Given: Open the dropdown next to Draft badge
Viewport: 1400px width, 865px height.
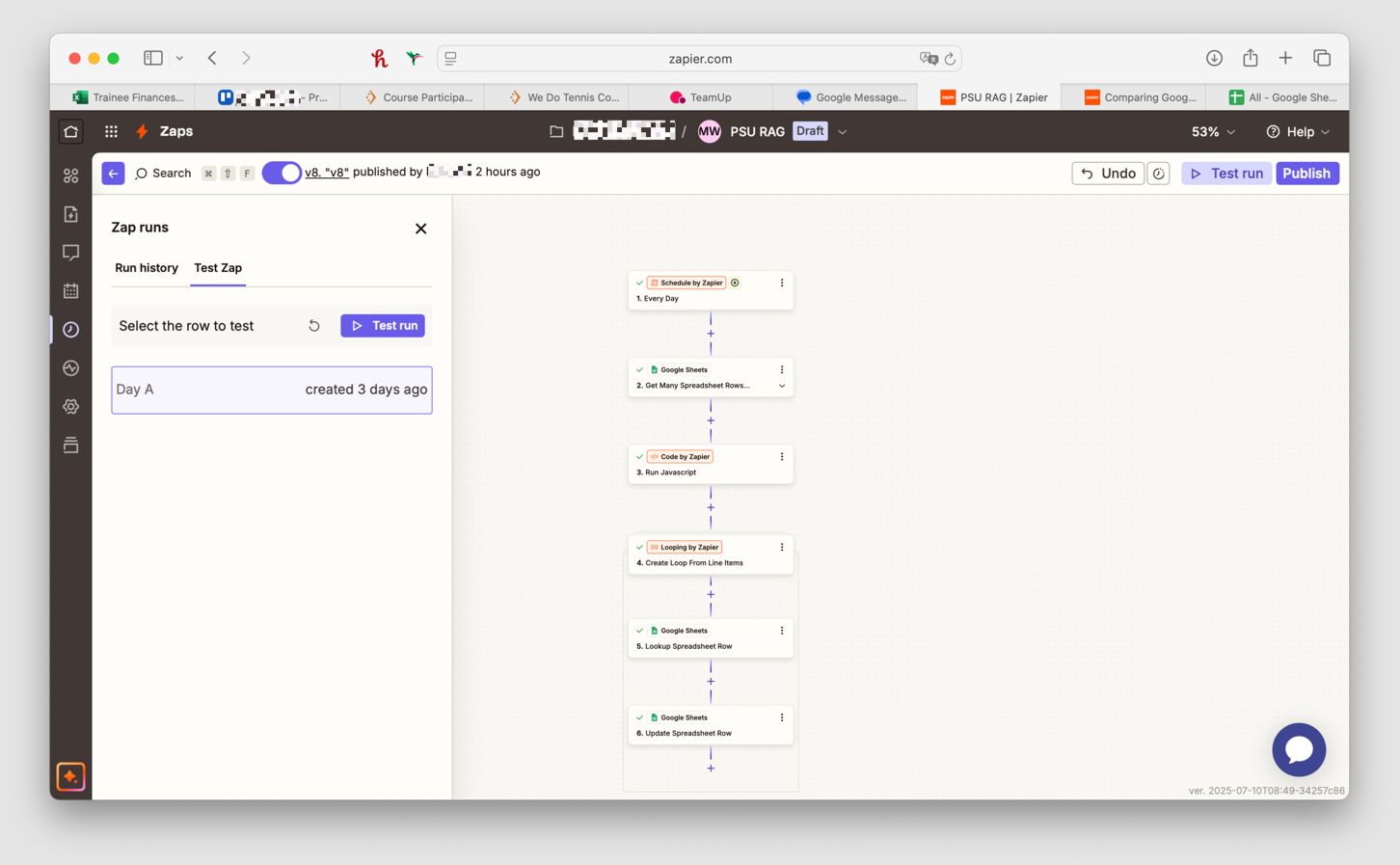Looking at the screenshot, I should pyautogui.click(x=842, y=132).
